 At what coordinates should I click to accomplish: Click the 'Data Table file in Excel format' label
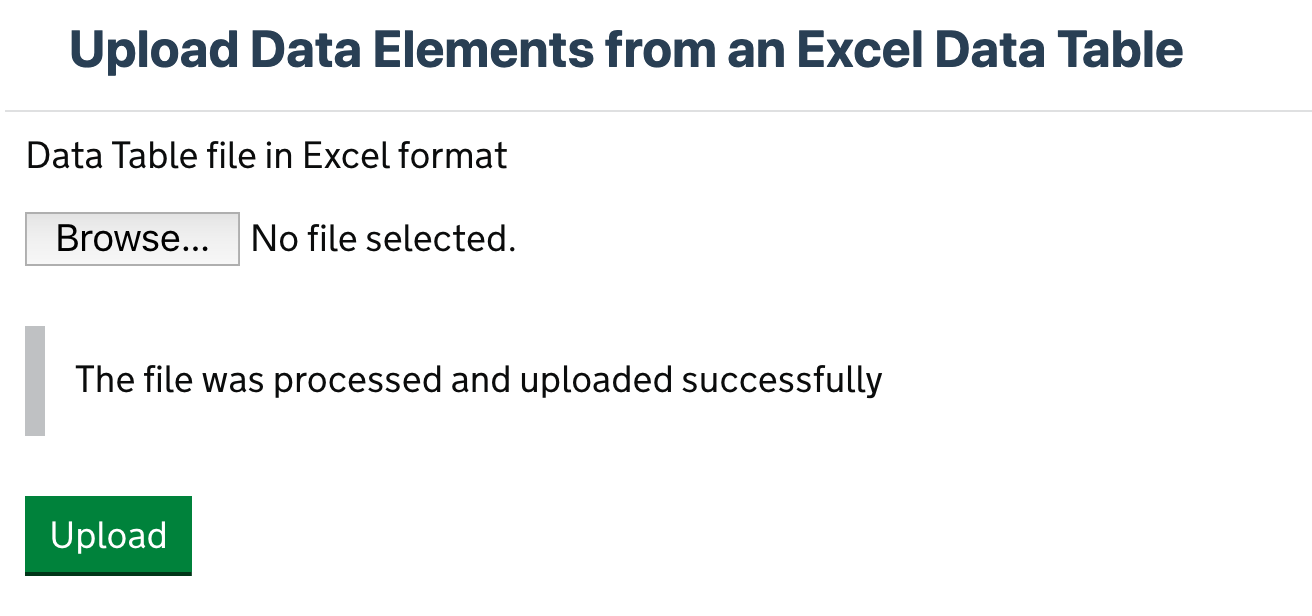(266, 155)
